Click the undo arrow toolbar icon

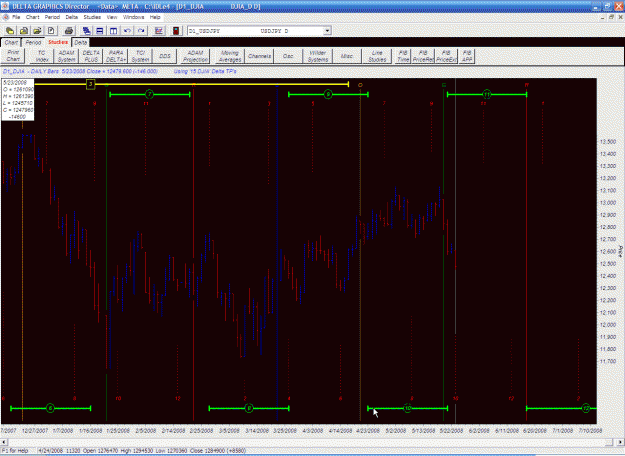pos(128,31)
